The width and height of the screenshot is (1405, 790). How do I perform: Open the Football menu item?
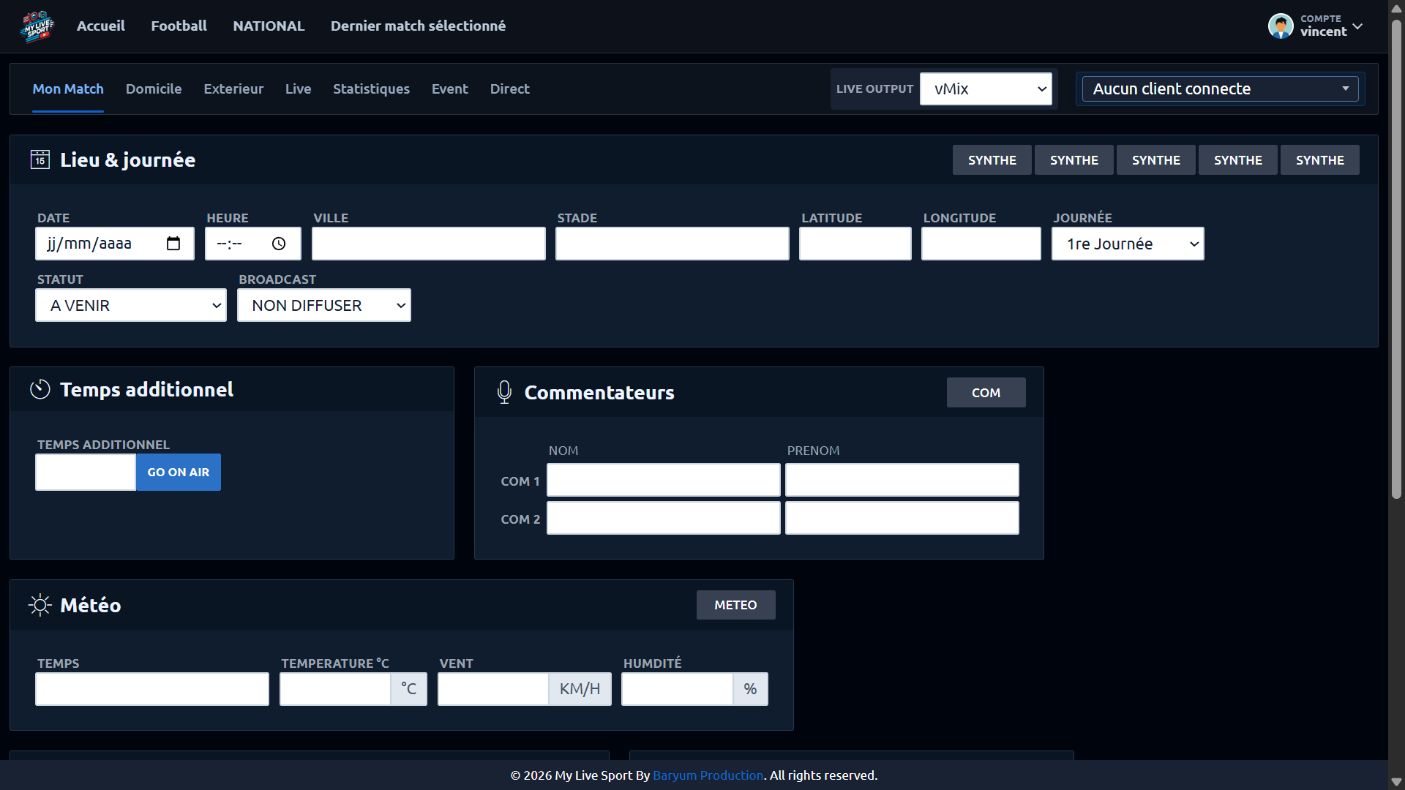(x=179, y=26)
